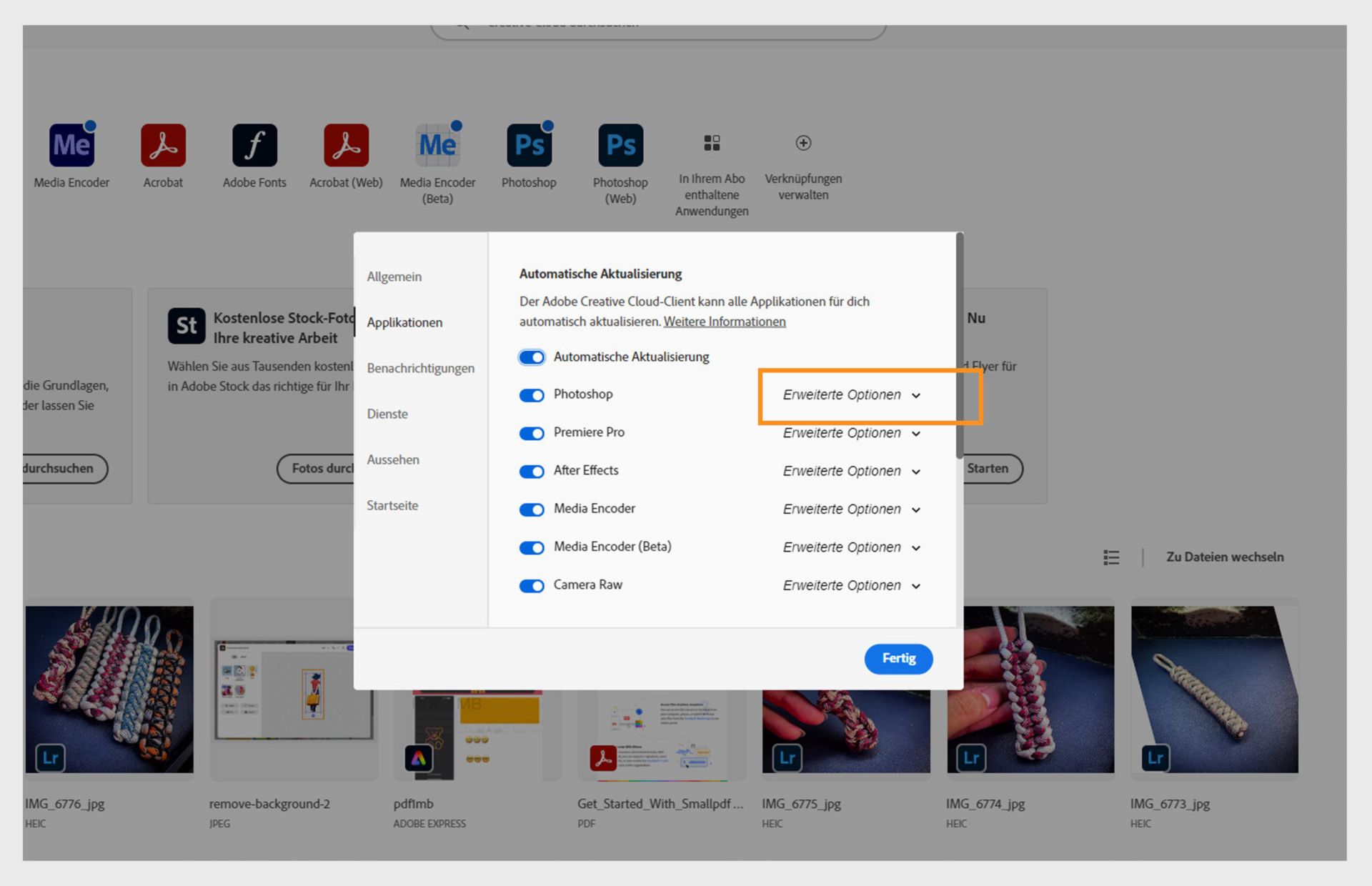1372x886 pixels.
Task: Open Photoshop desktop app icon
Action: [x=529, y=145]
